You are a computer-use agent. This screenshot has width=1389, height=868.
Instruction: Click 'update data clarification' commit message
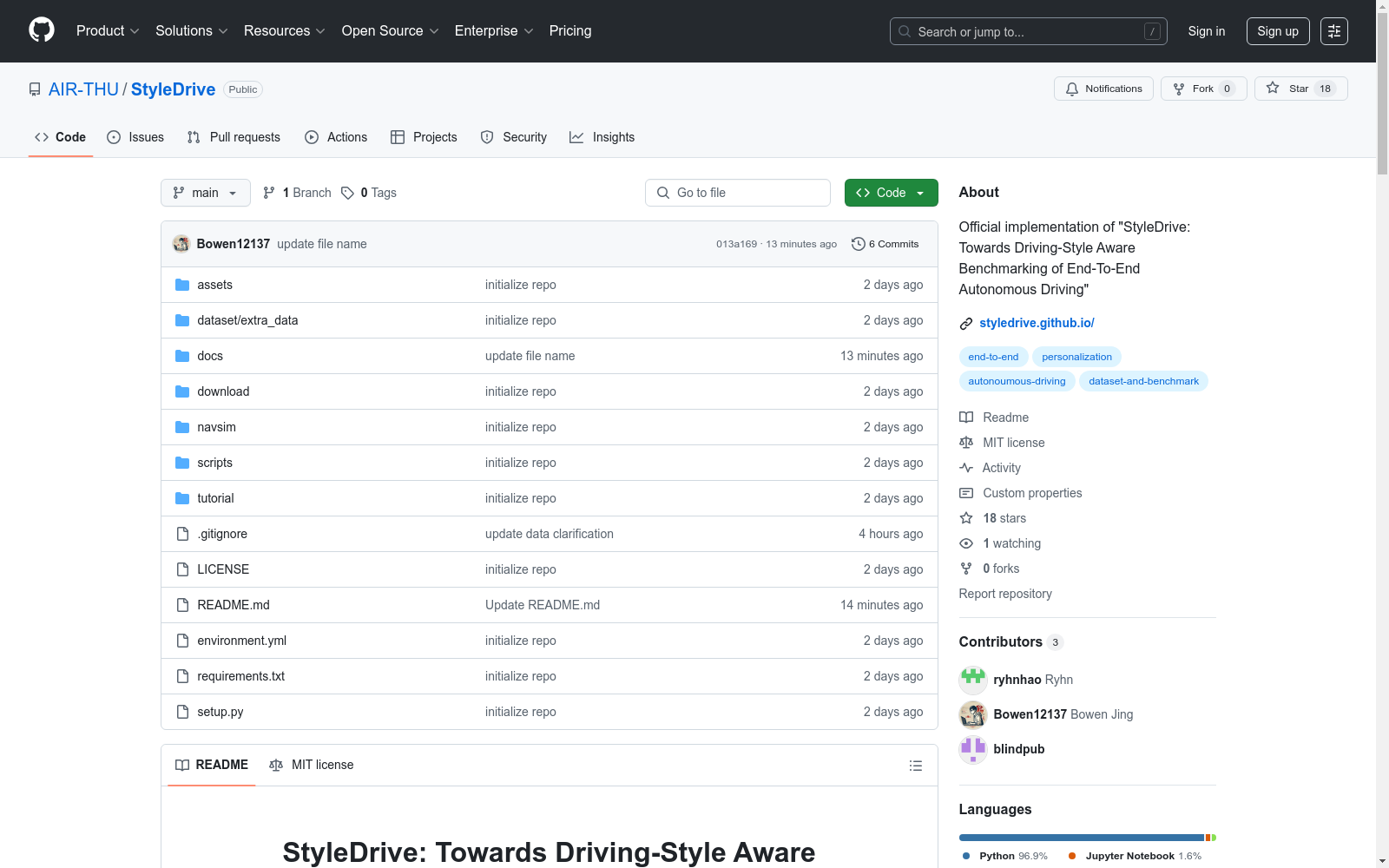550,534
